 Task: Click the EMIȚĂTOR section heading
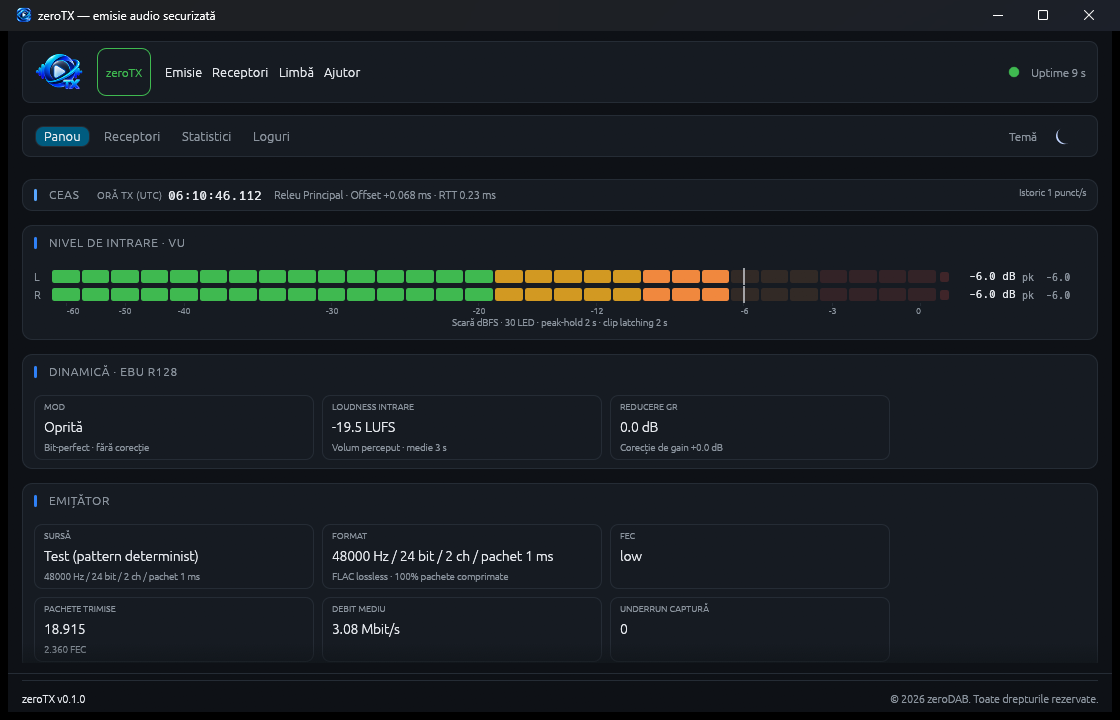pos(79,501)
